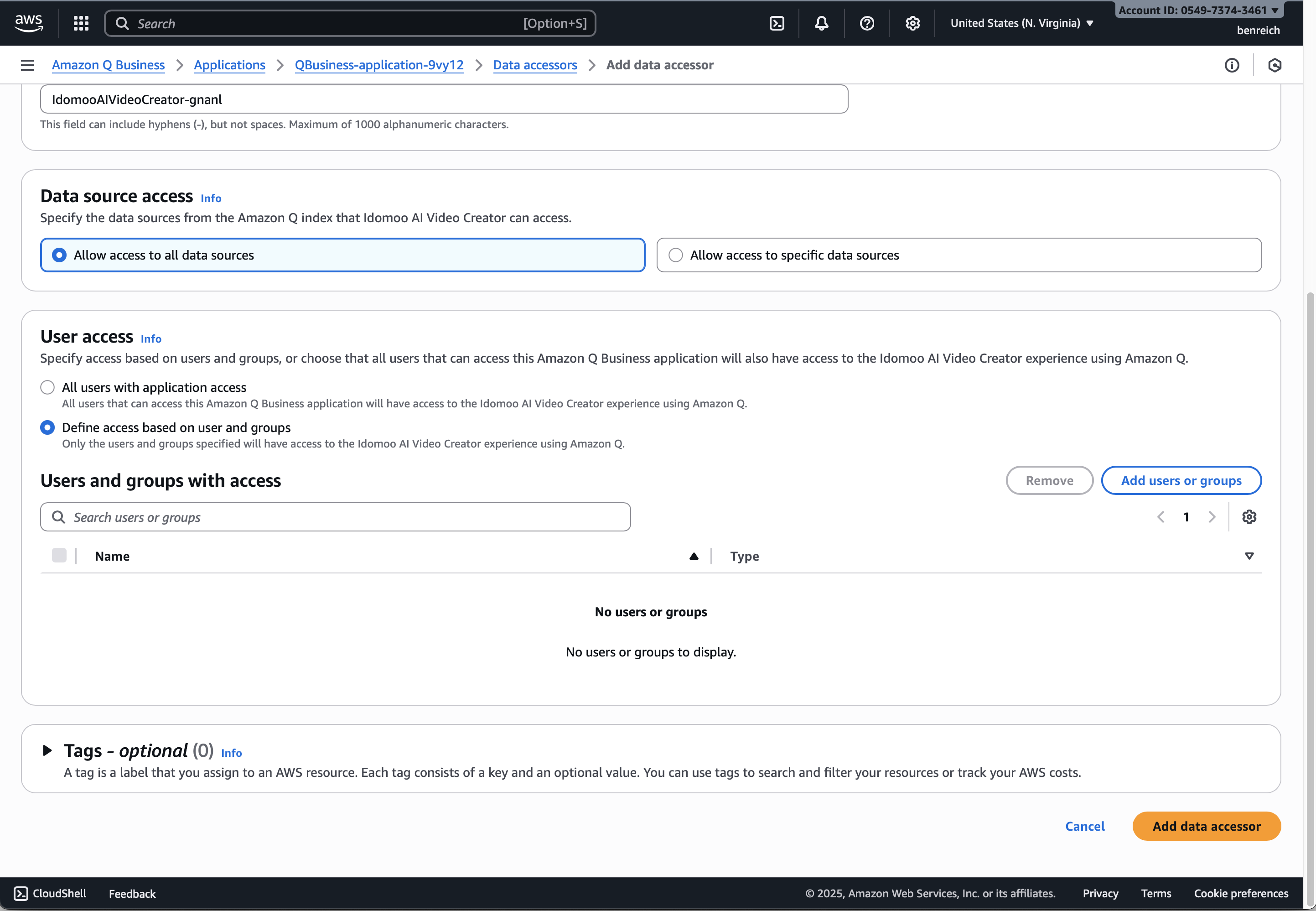The width and height of the screenshot is (1316, 911).
Task: Choose All users with application access
Action: pyautogui.click(x=48, y=388)
